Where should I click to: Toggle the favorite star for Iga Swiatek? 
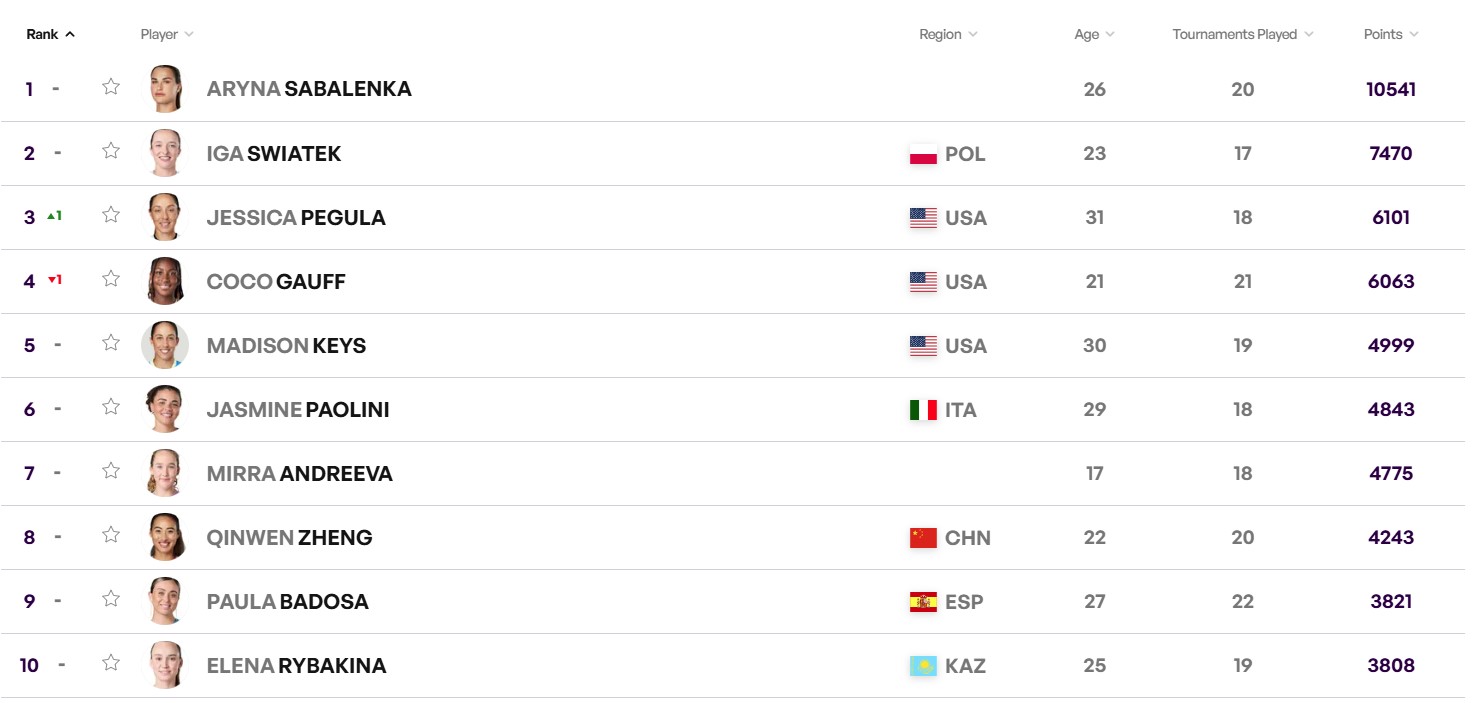point(111,151)
